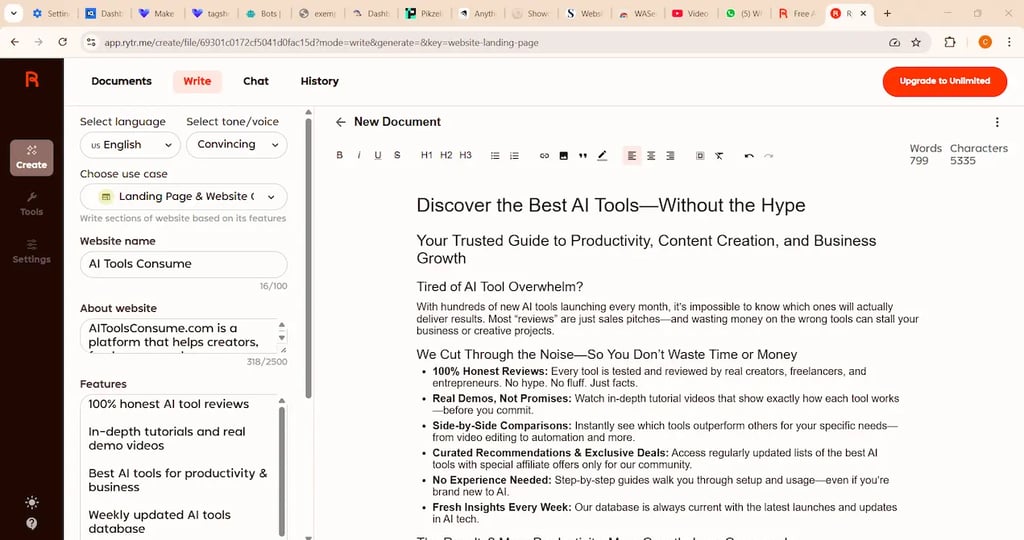Undo the last edit
1024x540 pixels.
point(749,156)
